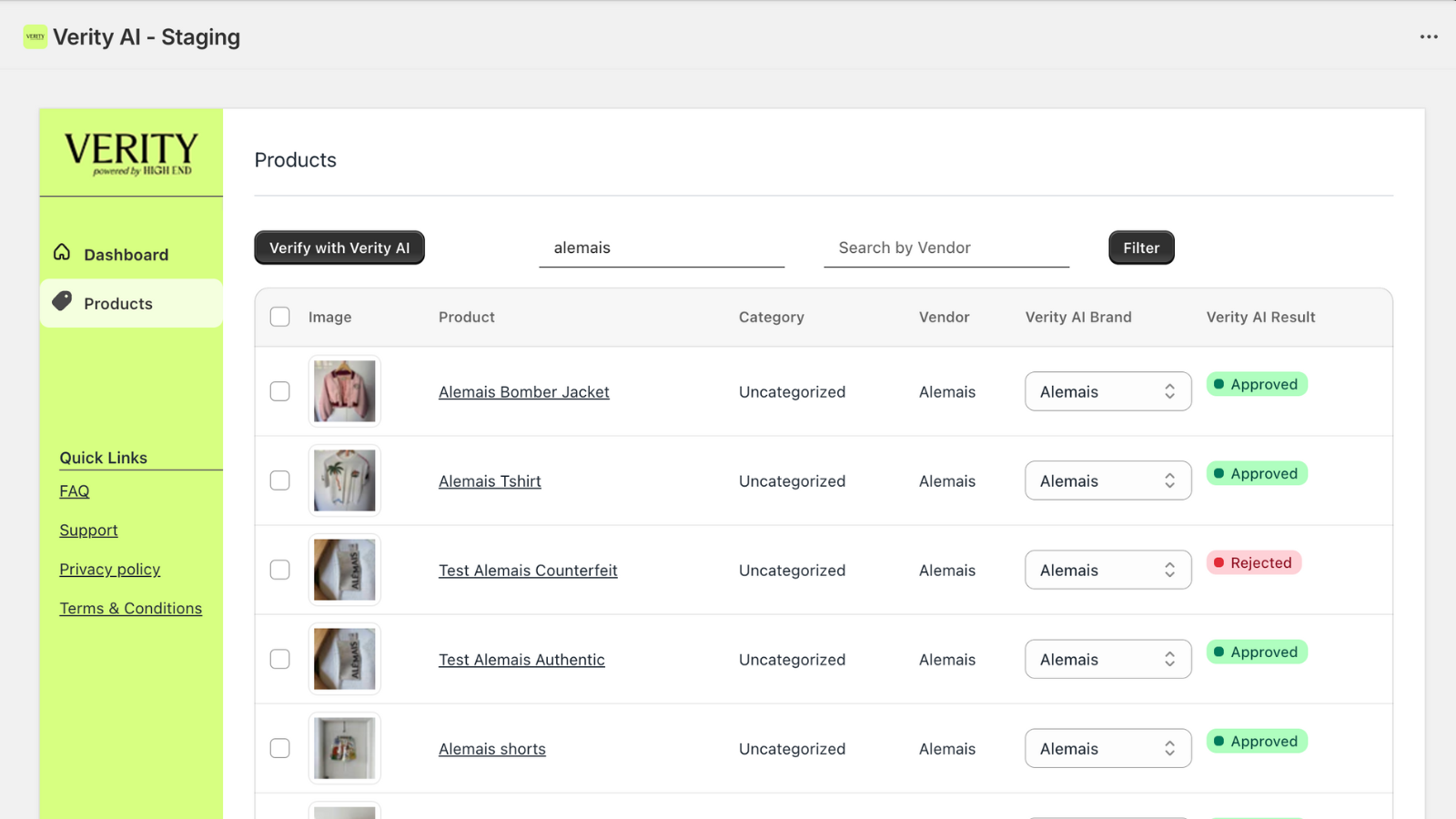Viewport: 1456px width, 819px height.
Task: Toggle the select-all checkbox in table header
Action: click(x=280, y=317)
